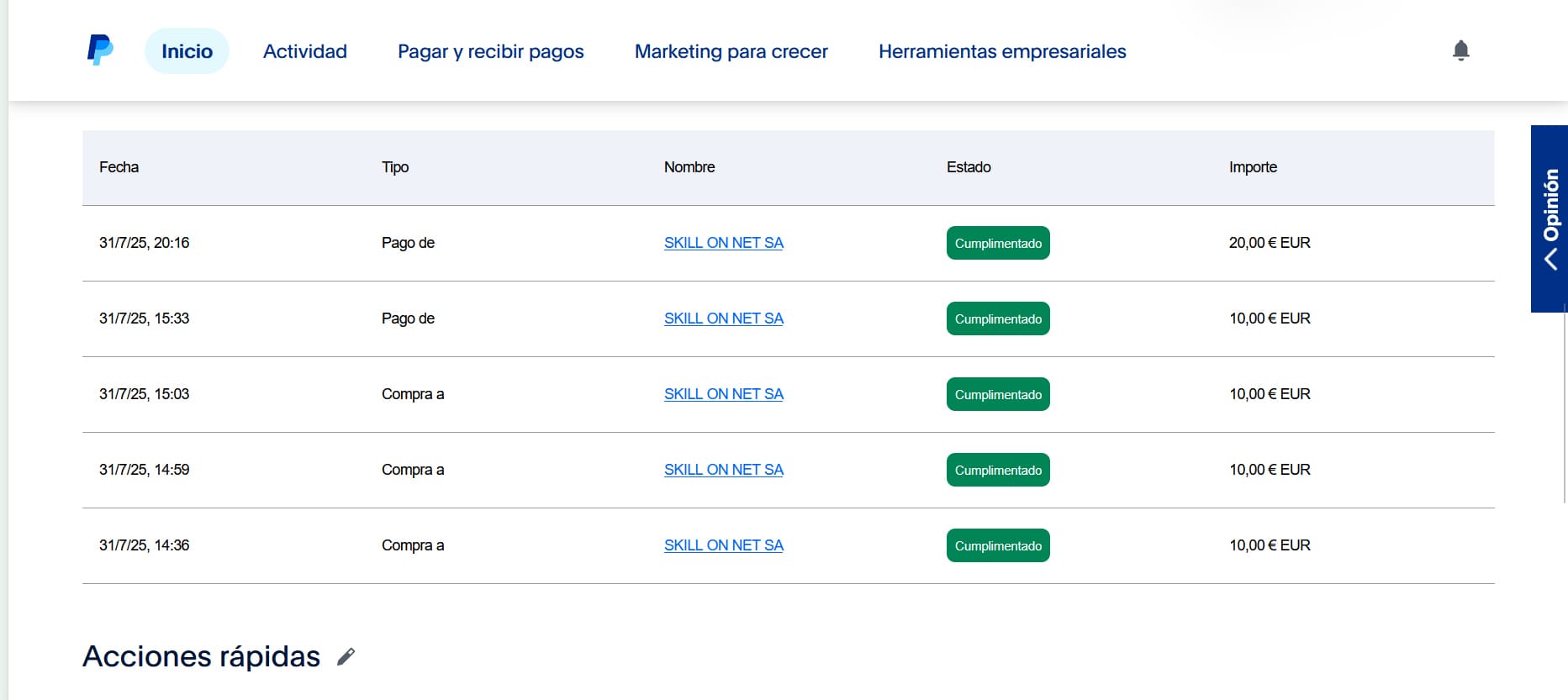This screenshot has width=1568, height=700.
Task: Click Cumplimentado badge for 20,00 € payment
Action: [997, 243]
